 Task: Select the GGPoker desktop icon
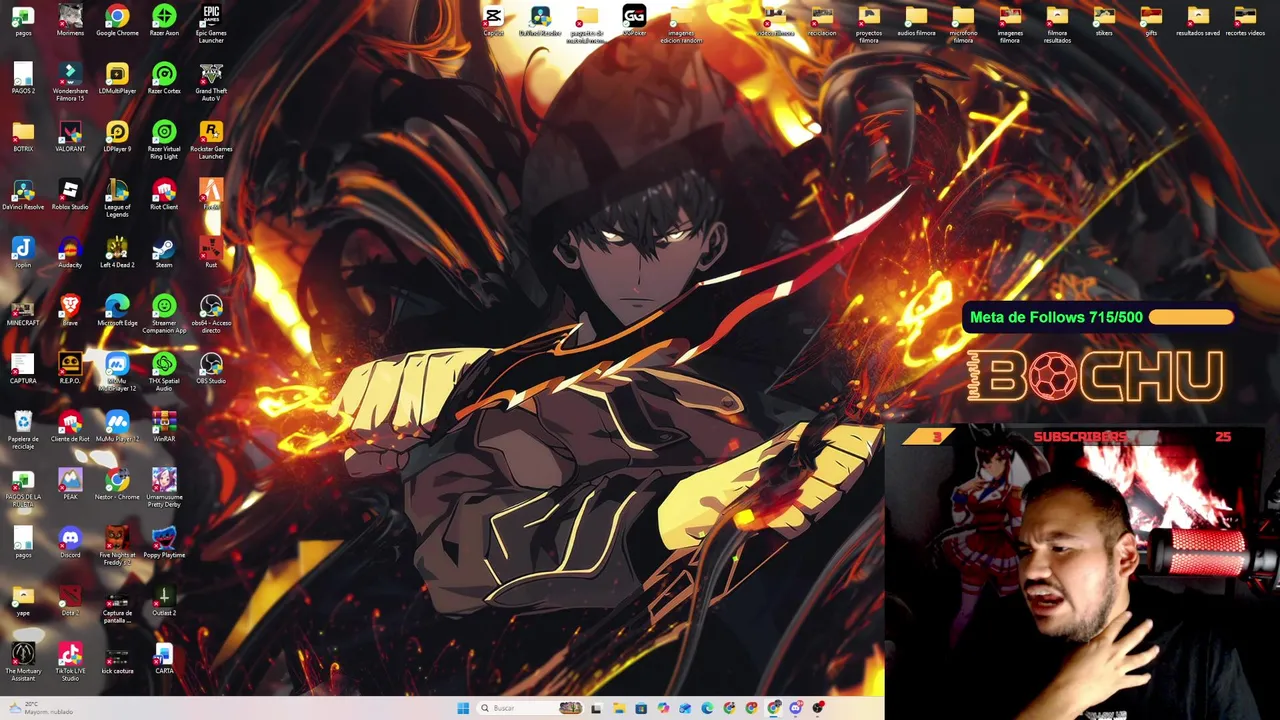tap(634, 20)
